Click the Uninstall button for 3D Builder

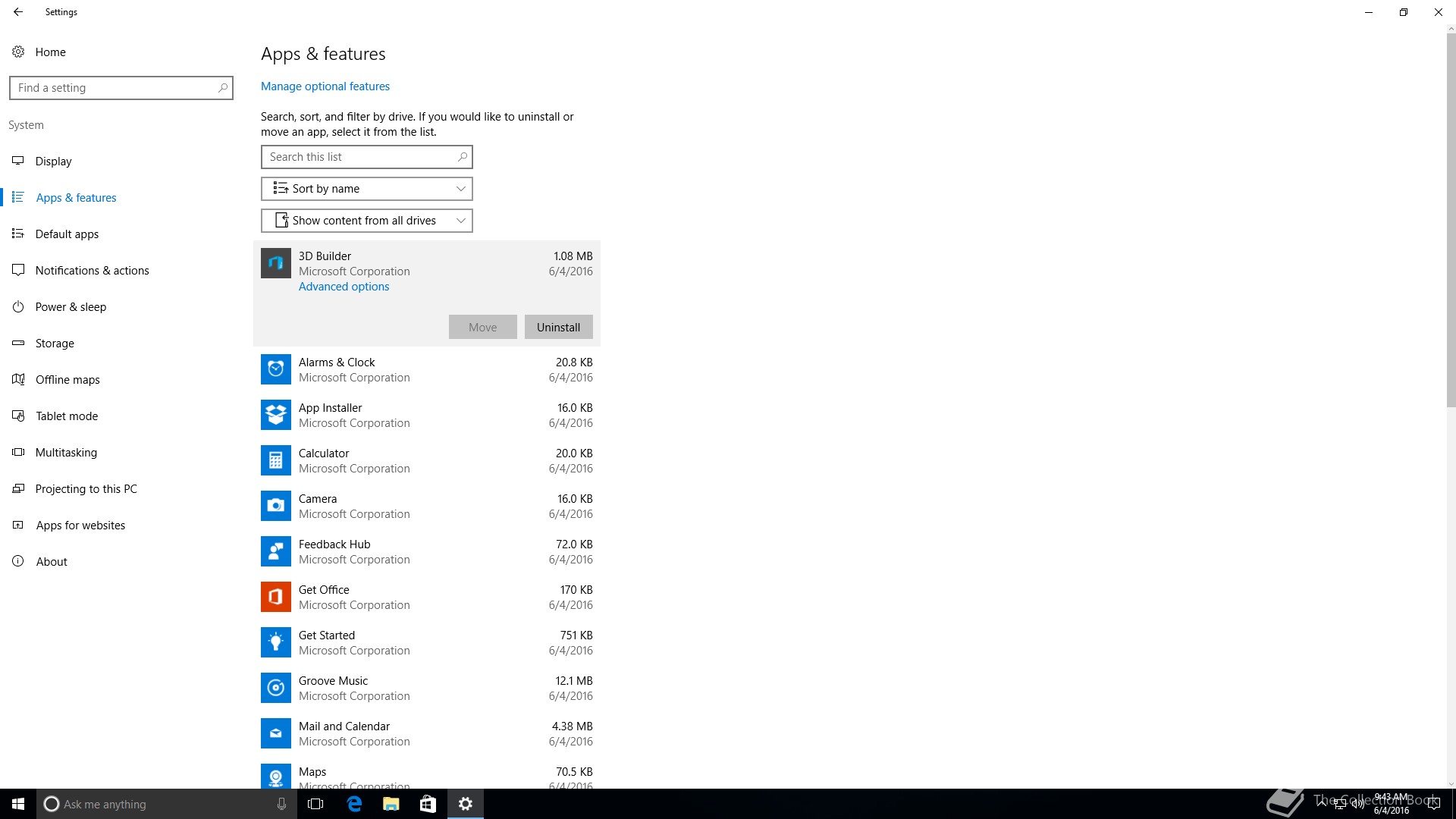(558, 328)
